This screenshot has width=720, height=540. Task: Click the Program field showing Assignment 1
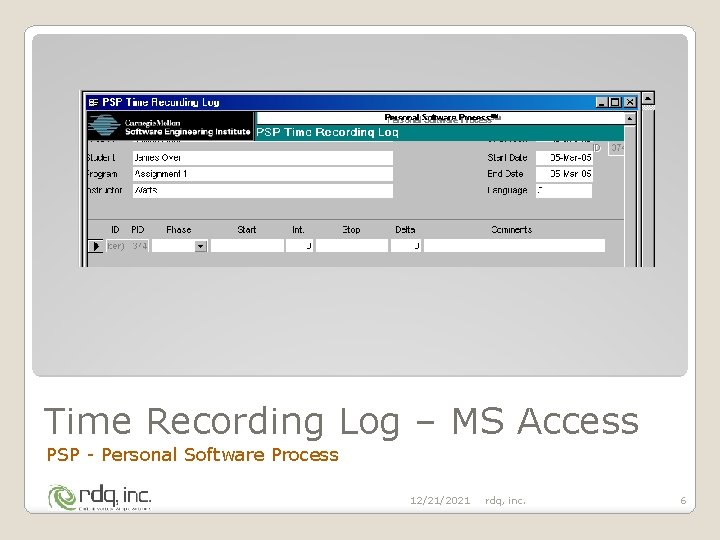(x=263, y=174)
